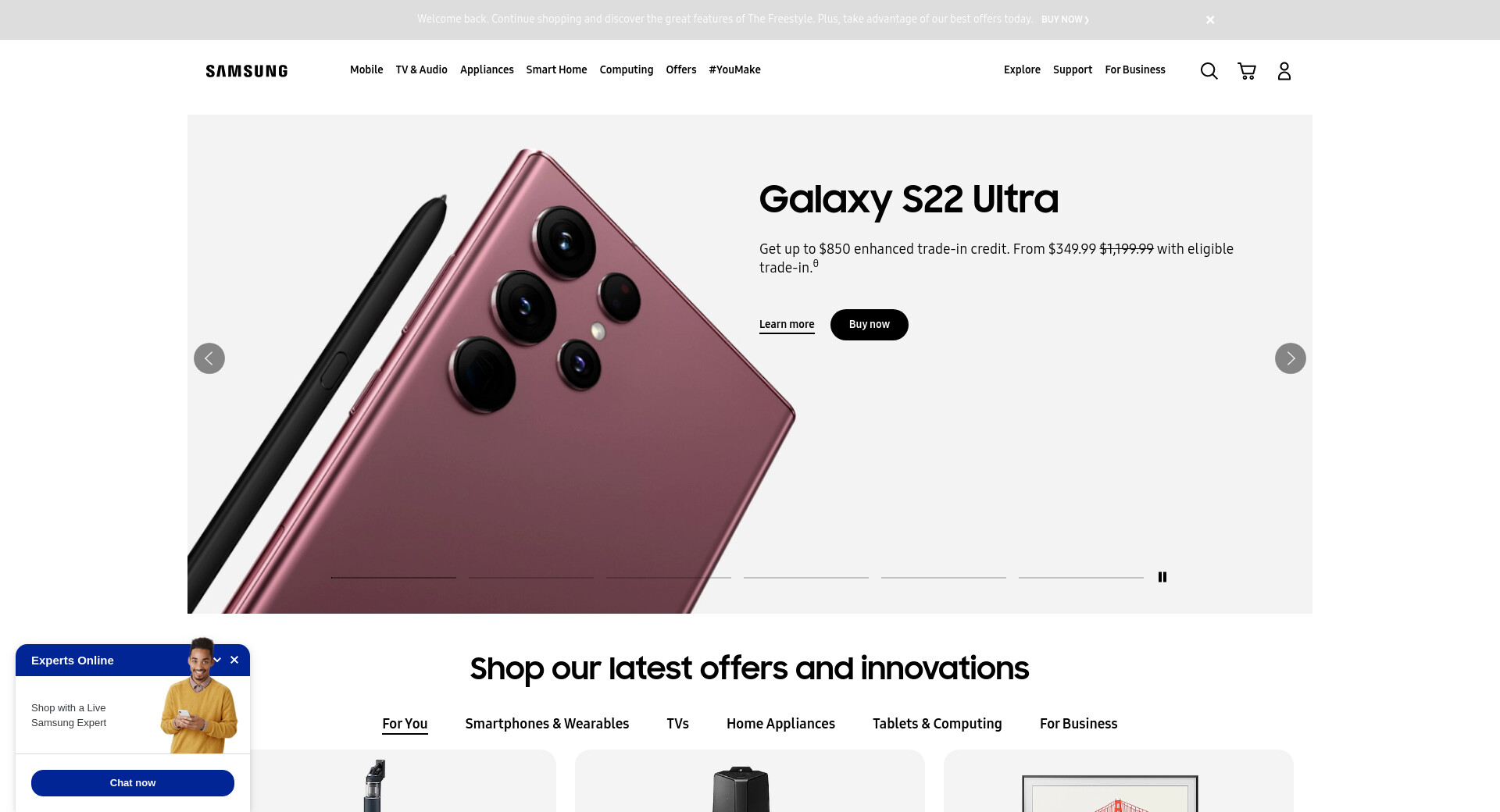
Task: Select the Home Appliances tab
Action: tap(780, 724)
